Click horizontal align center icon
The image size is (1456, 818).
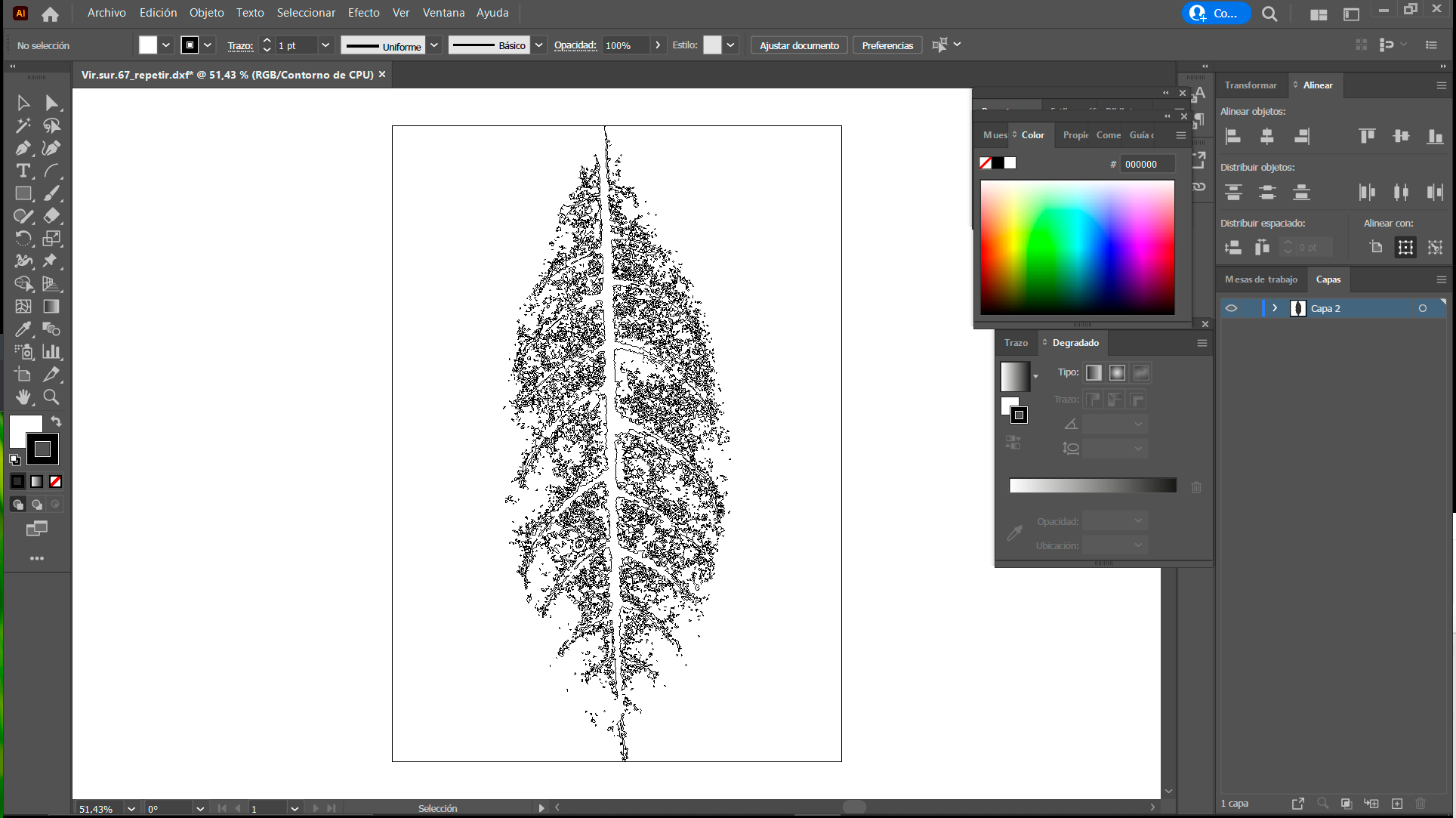tap(1267, 136)
